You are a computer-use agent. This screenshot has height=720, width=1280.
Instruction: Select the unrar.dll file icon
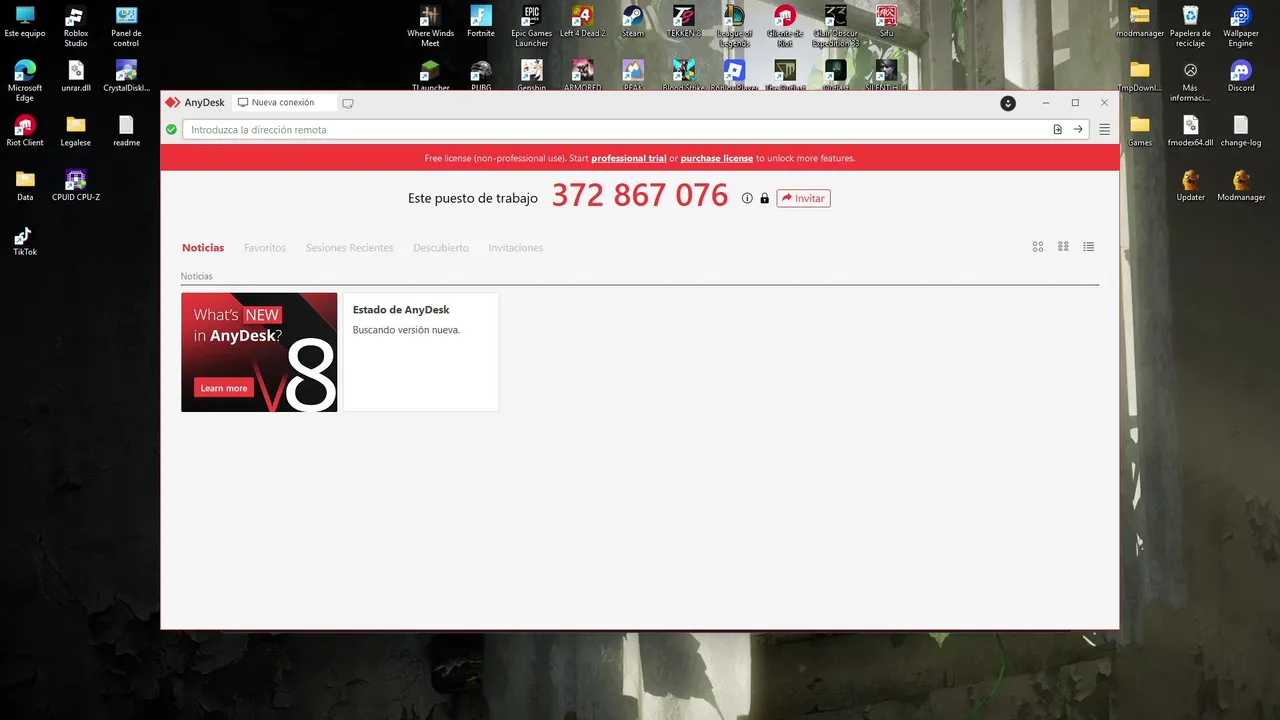(76, 76)
